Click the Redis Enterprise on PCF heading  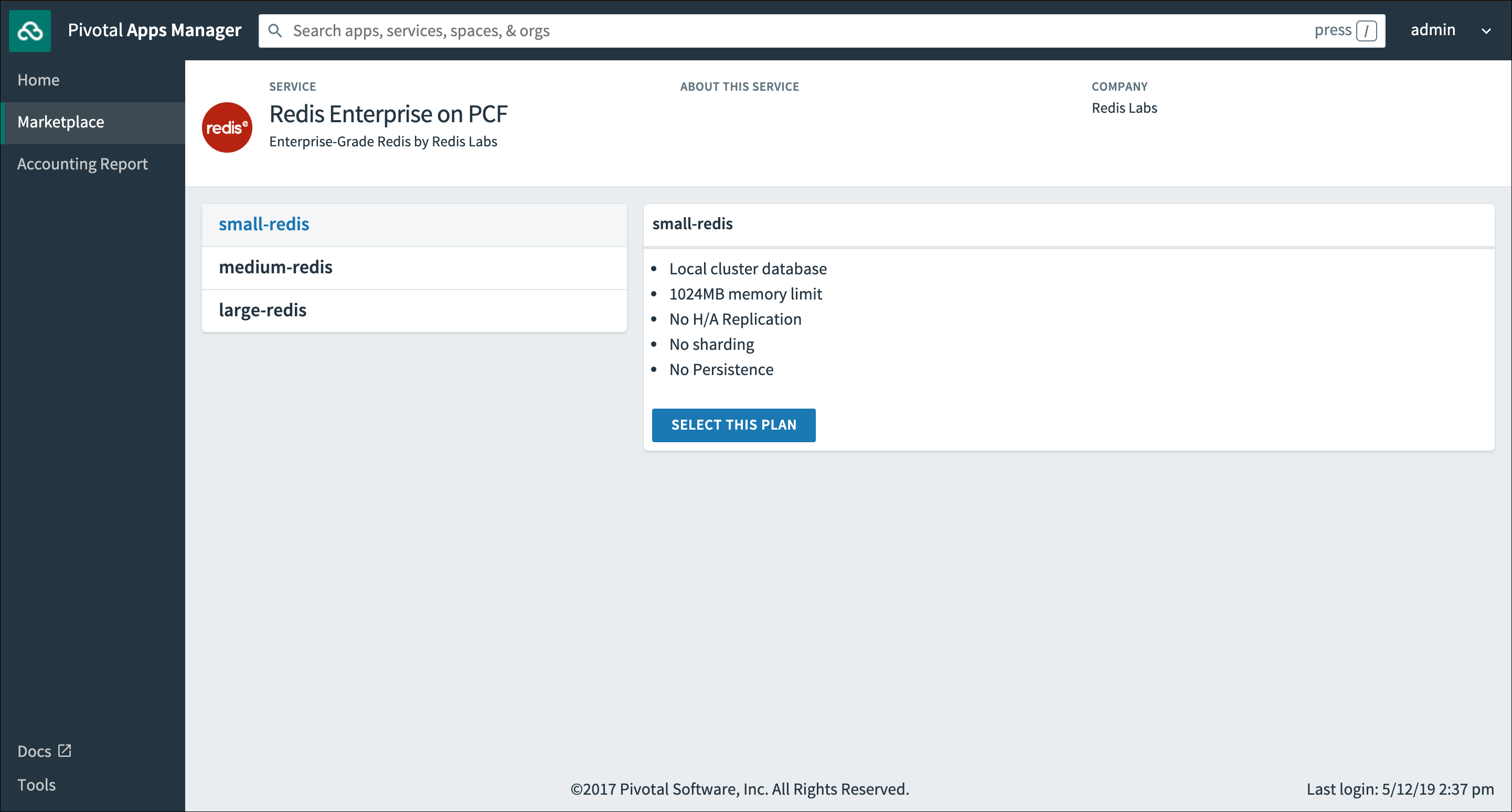click(388, 114)
